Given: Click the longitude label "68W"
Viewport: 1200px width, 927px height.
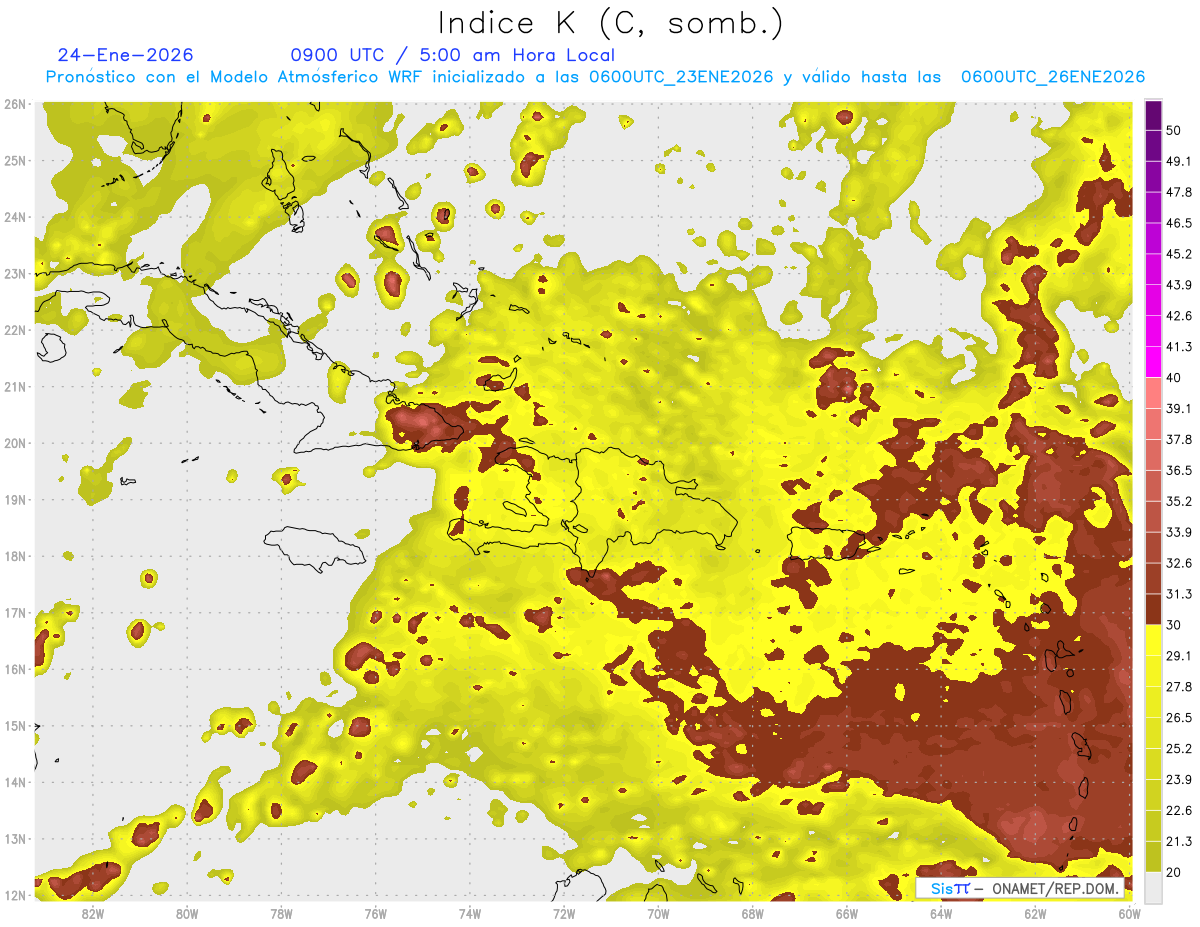Looking at the screenshot, I should (752, 913).
